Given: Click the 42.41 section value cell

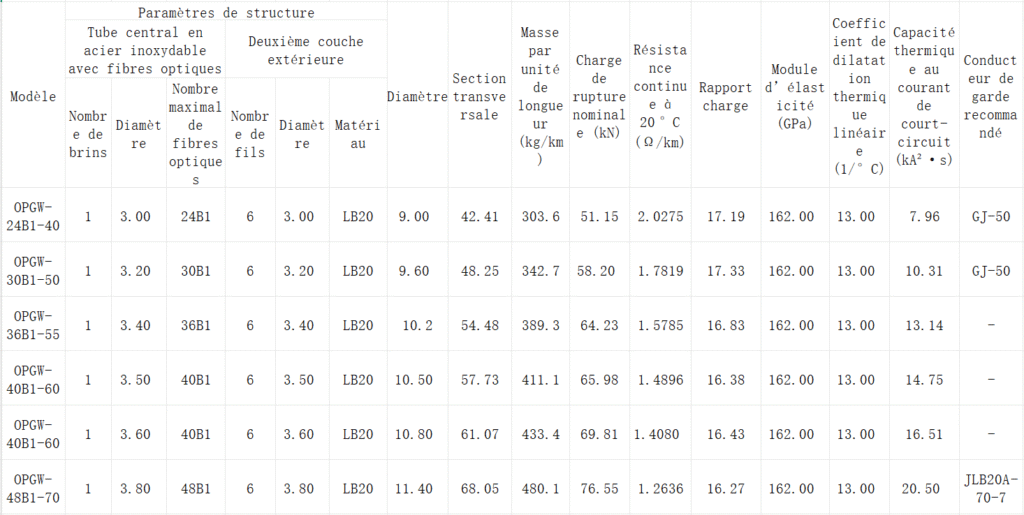Looking at the screenshot, I should point(479,216).
